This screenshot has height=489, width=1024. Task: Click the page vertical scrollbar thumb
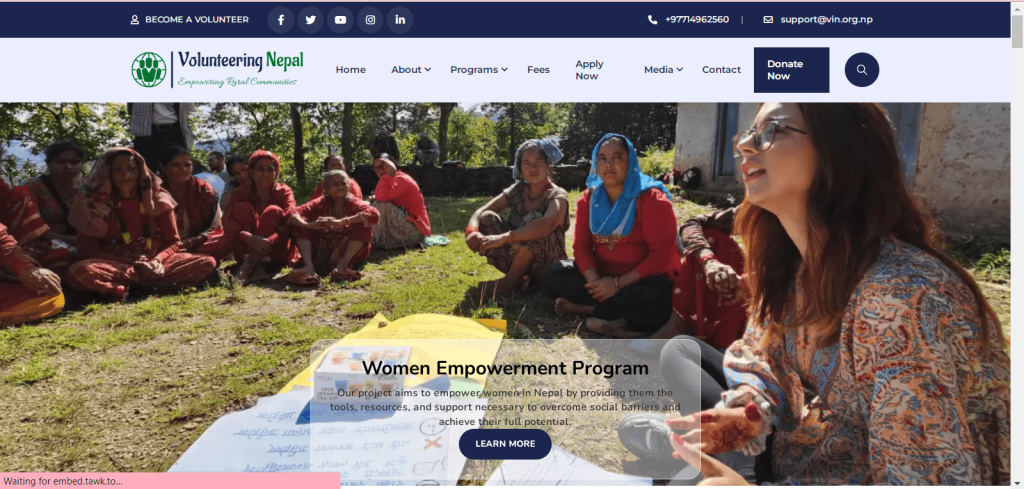tap(1017, 31)
